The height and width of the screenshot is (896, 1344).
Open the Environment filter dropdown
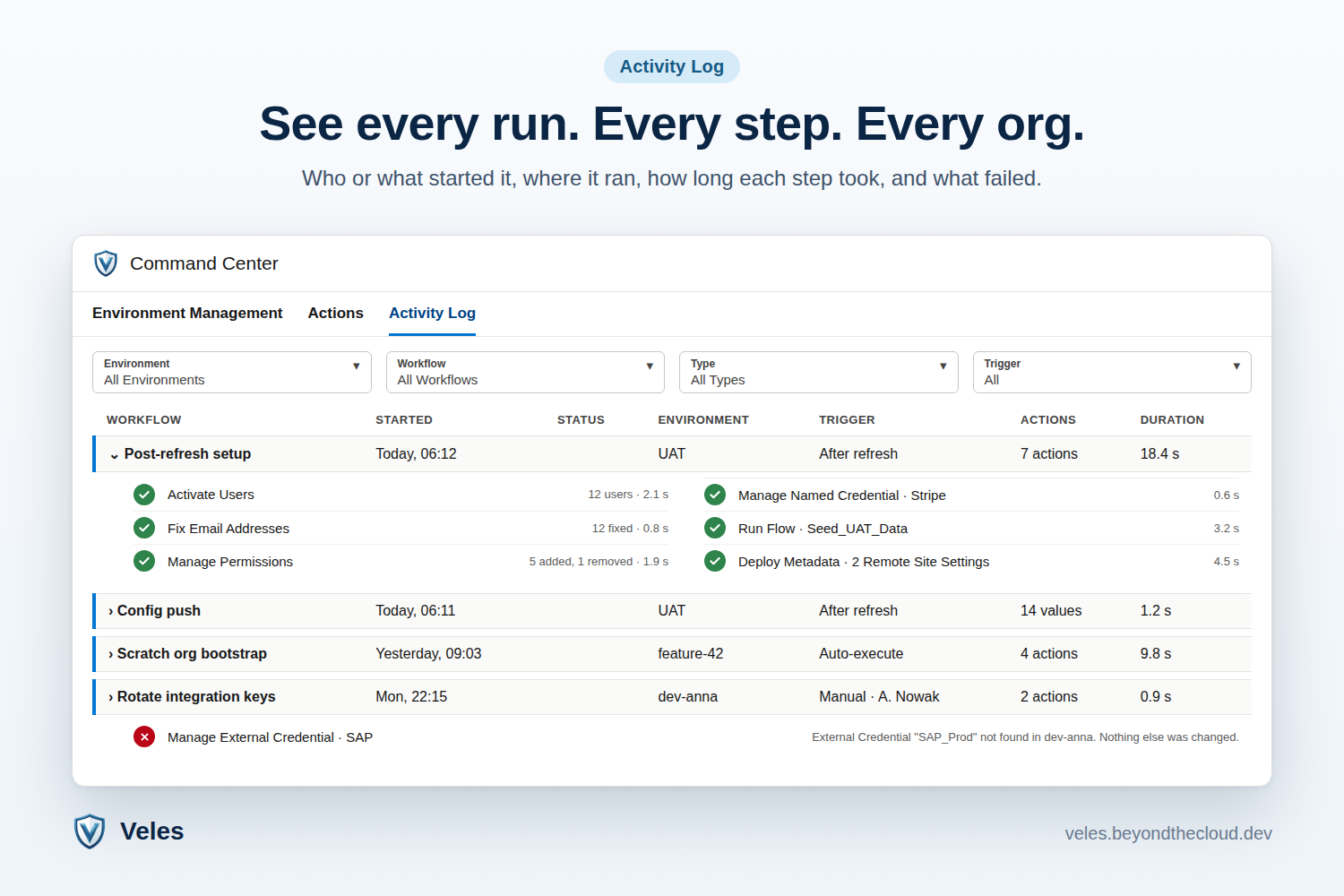click(x=232, y=372)
